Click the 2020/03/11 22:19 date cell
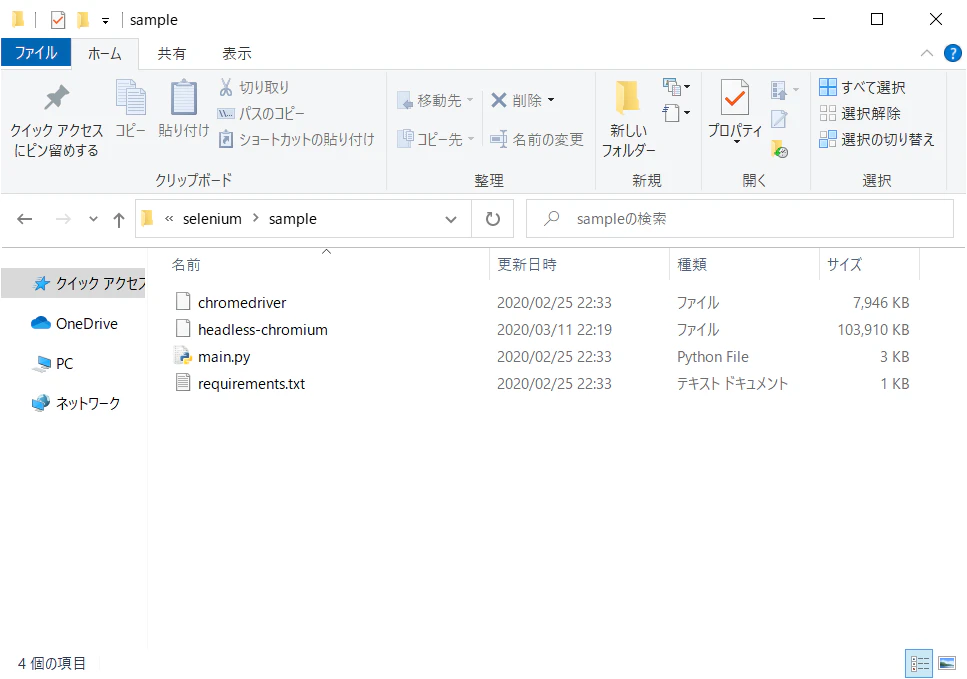 pyautogui.click(x=554, y=330)
